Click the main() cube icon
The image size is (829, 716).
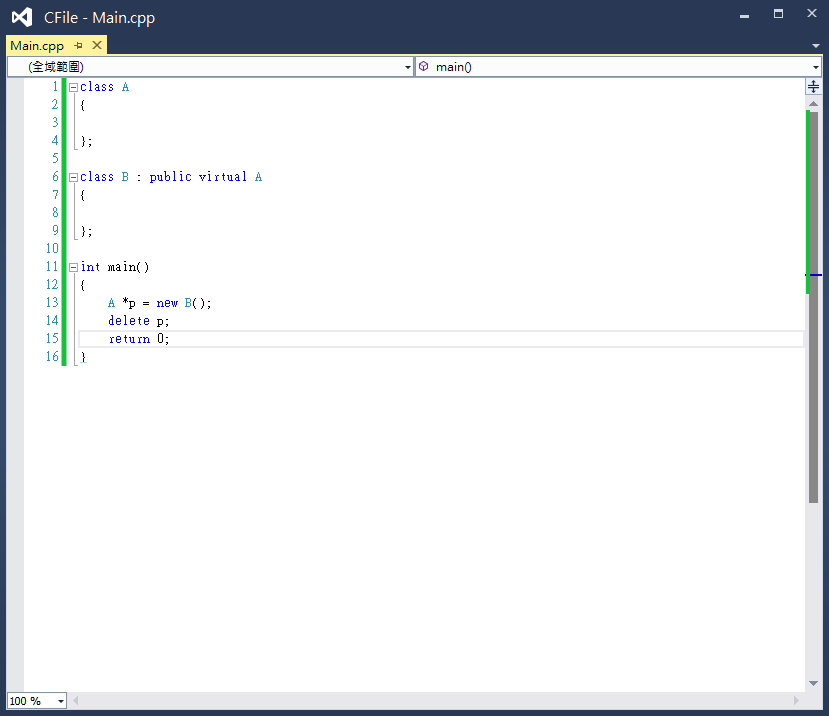(x=423, y=66)
